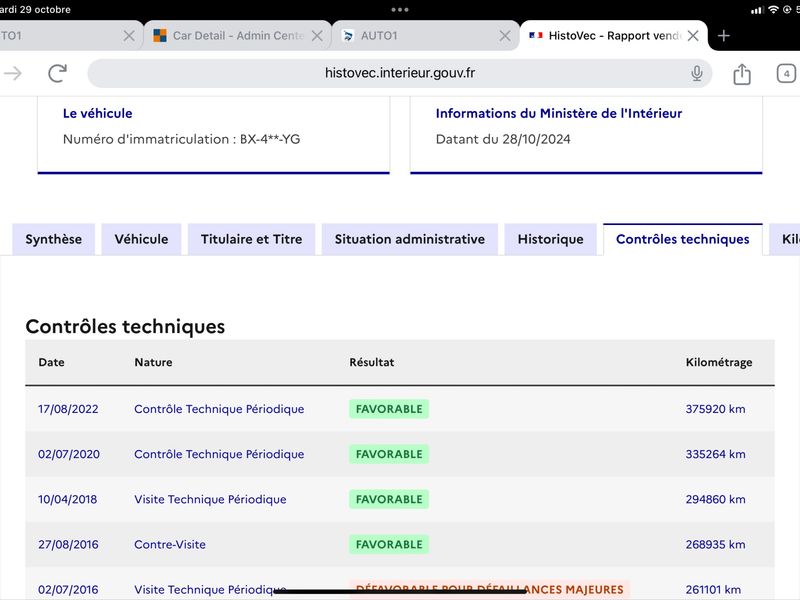Open the Situation administrative tab
Viewport: 800px width, 600px height.
(x=410, y=239)
